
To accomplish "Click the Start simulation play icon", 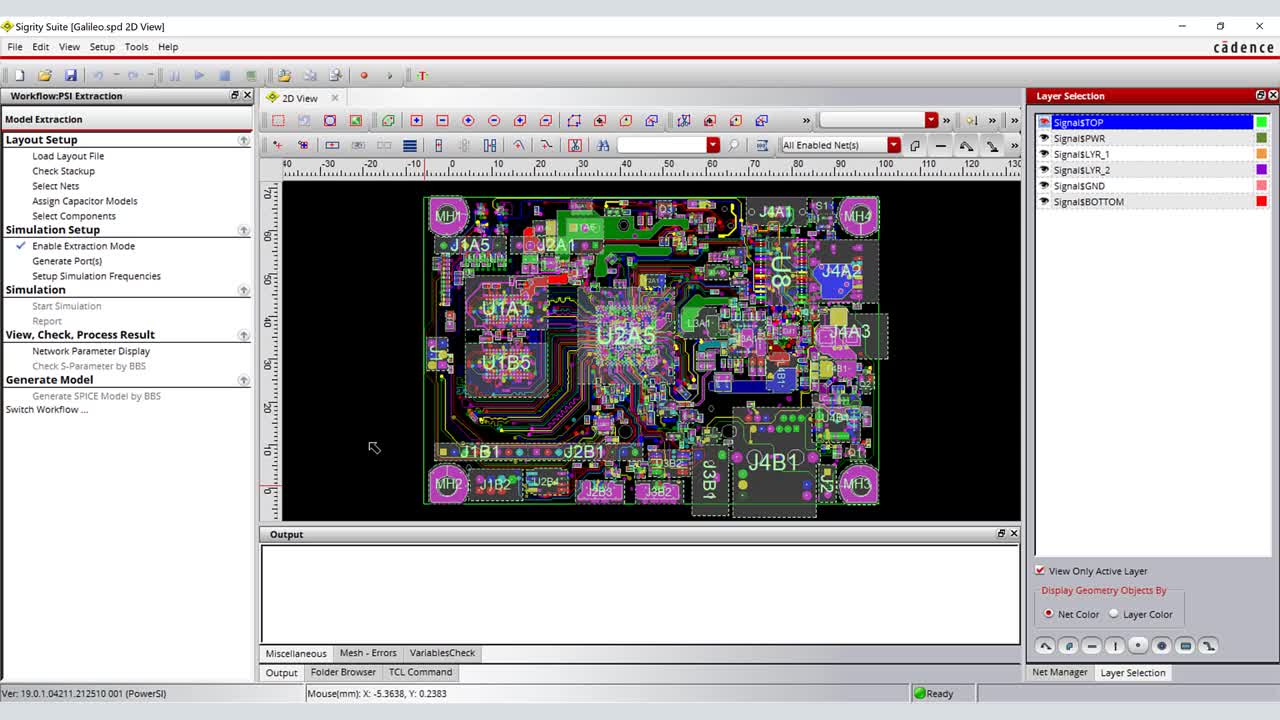I will coord(199,75).
